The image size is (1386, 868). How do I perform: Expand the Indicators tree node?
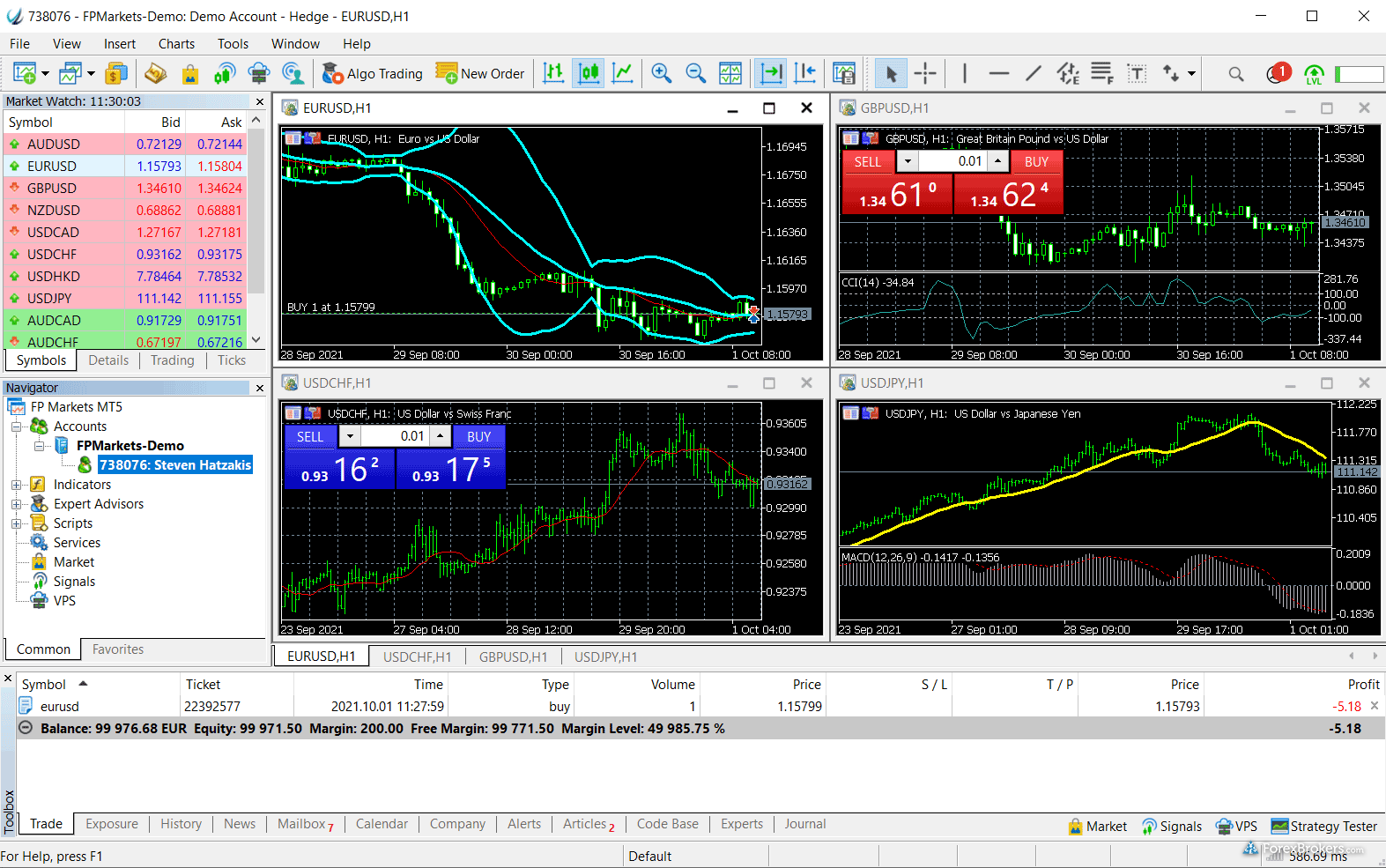coord(16,485)
